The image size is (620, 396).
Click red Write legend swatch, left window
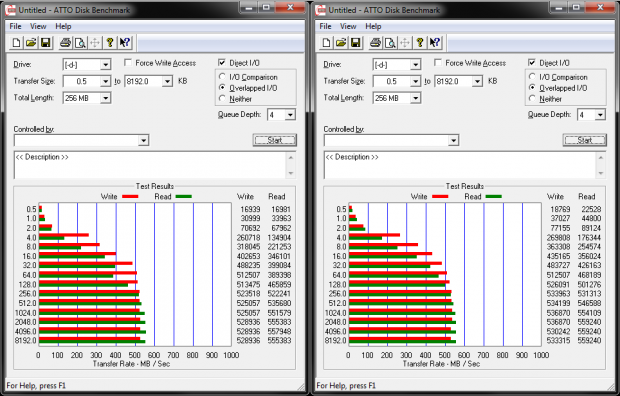tap(130, 197)
